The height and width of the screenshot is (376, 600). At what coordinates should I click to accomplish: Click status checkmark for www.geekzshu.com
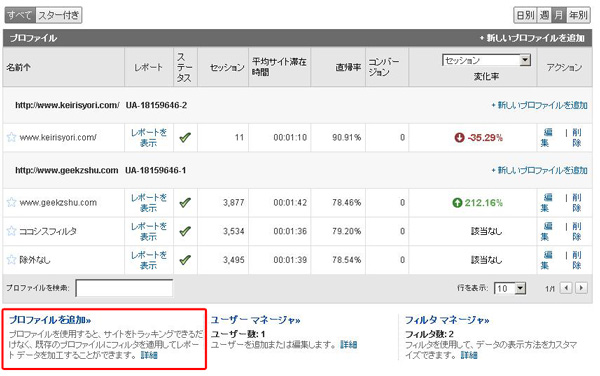(x=185, y=202)
